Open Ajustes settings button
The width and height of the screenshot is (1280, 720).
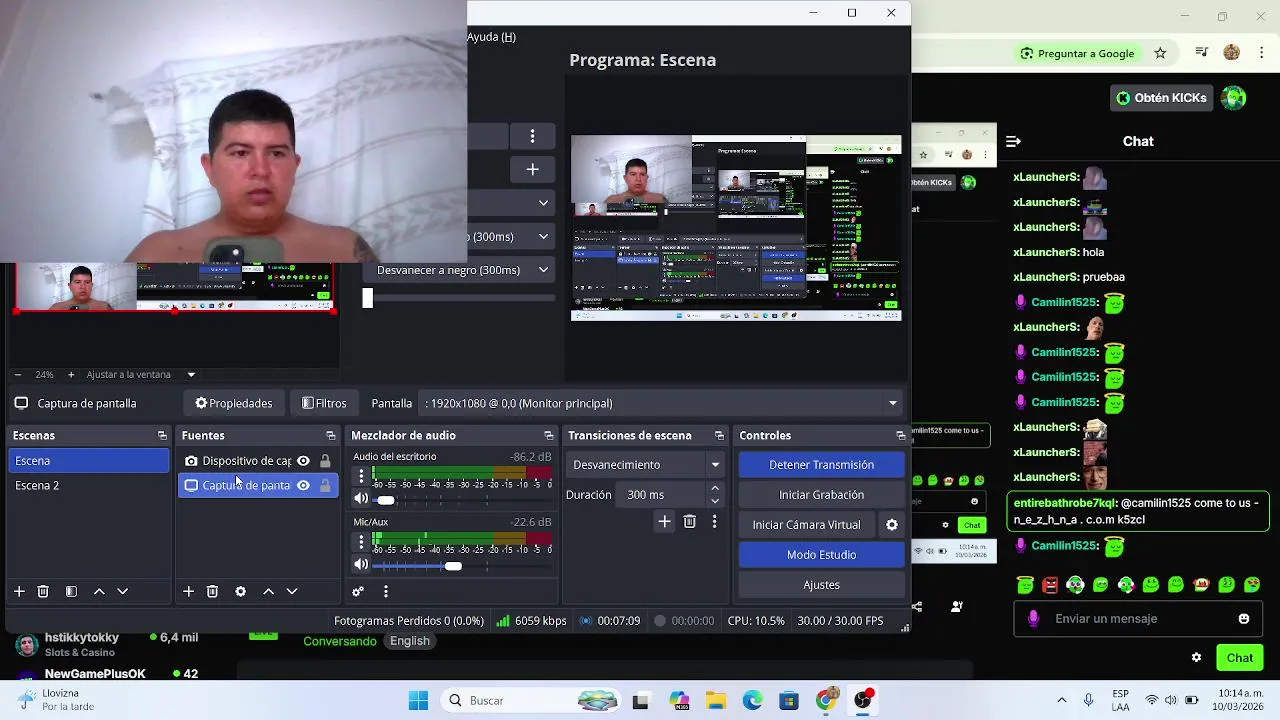(x=822, y=585)
